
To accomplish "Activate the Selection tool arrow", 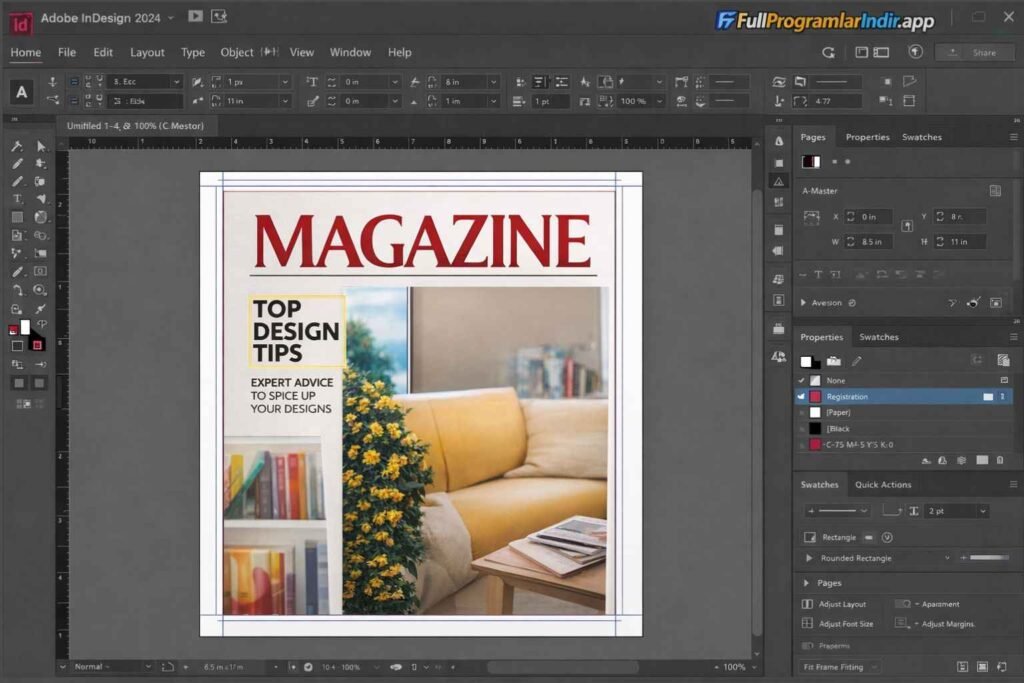I will point(41,146).
